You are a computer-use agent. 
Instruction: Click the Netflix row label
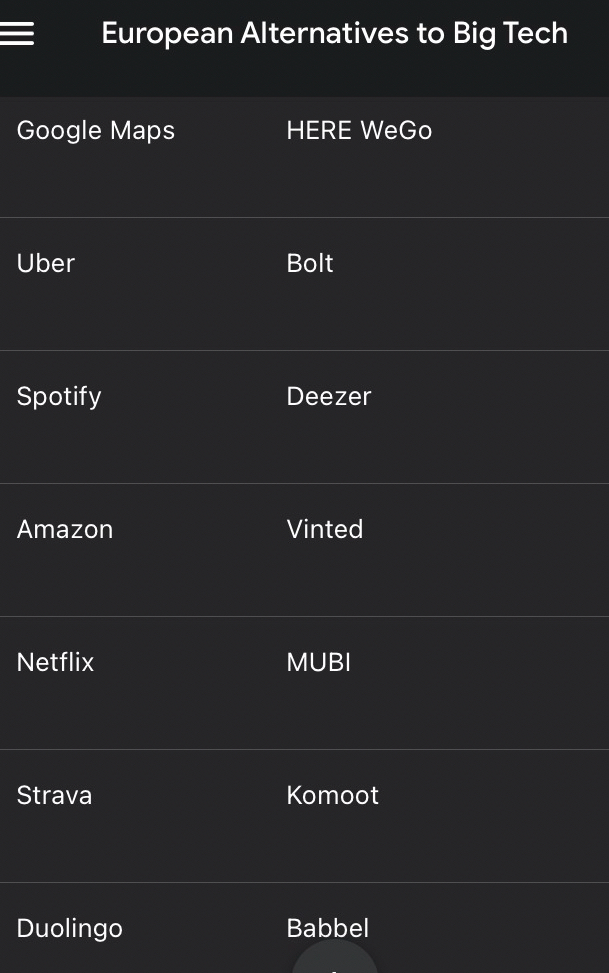coord(55,663)
